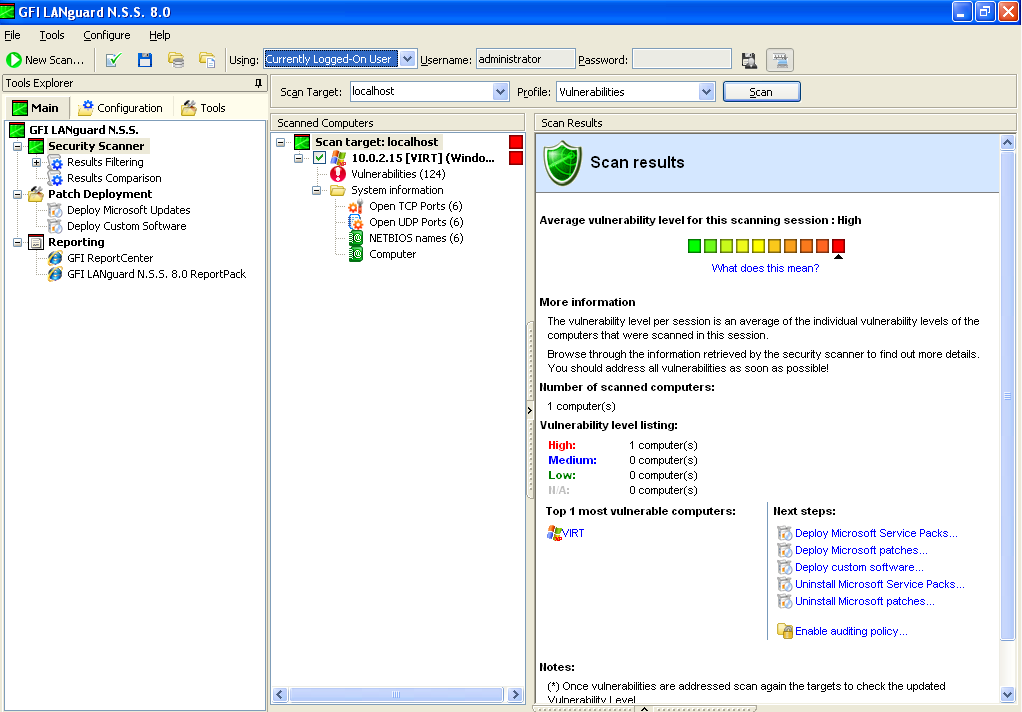
Task: Click the green shield Scan results icon
Action: 562,163
